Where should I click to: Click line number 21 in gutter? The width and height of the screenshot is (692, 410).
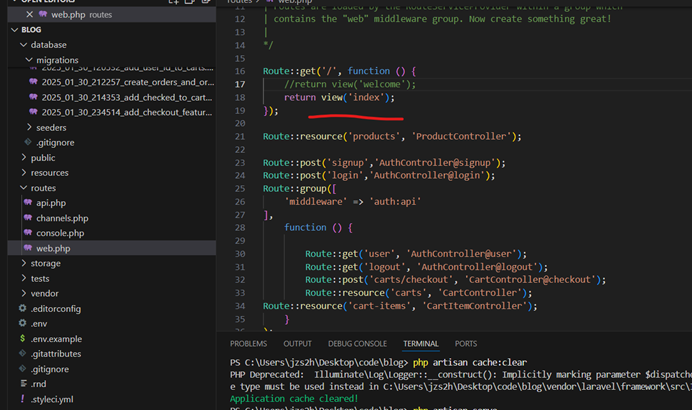[x=240, y=137]
